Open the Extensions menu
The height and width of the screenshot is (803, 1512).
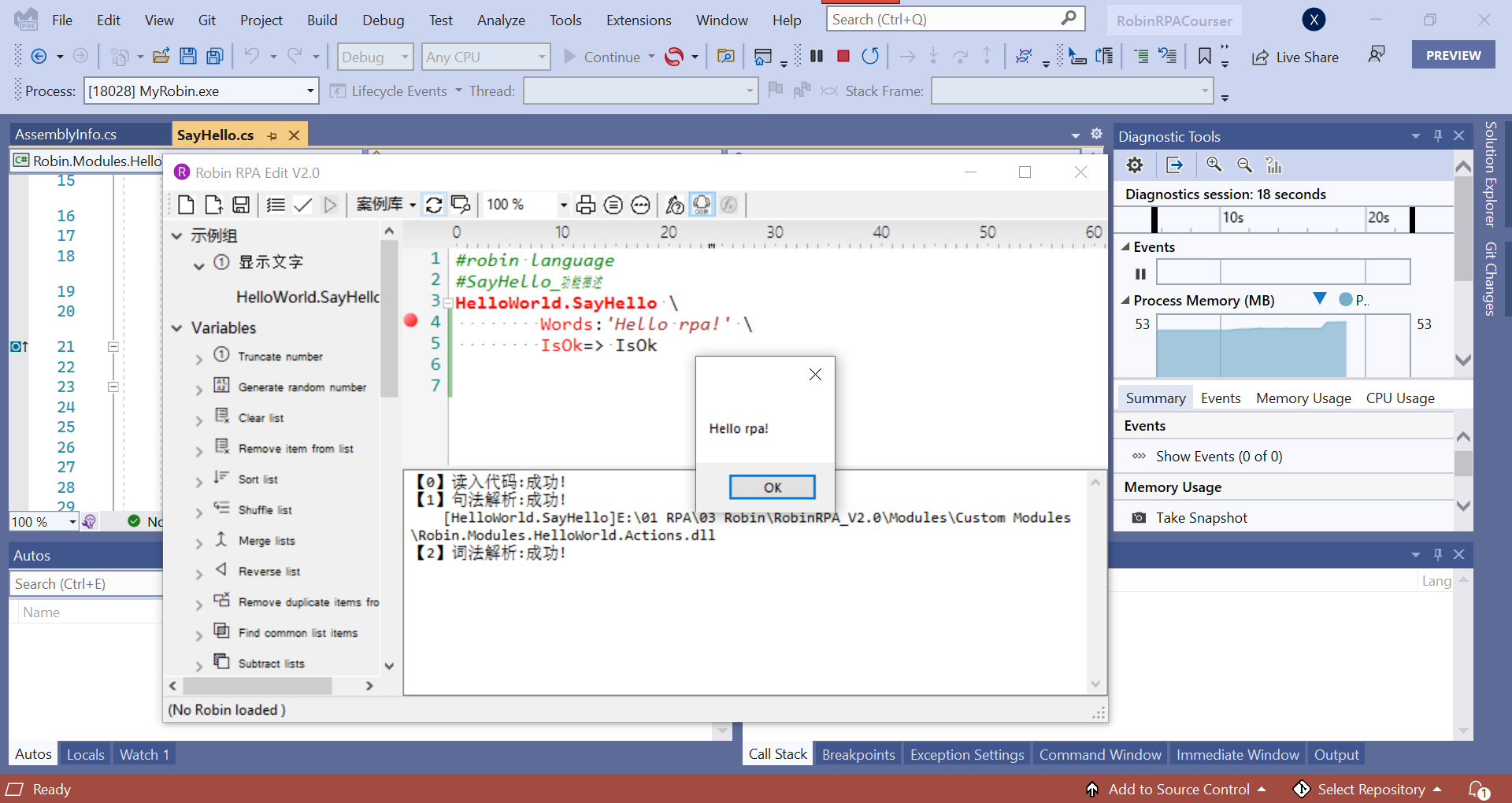tap(639, 20)
